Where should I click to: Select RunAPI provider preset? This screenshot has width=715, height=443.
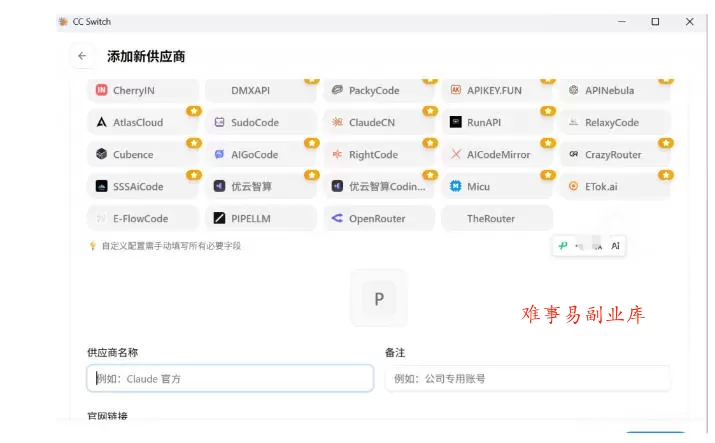pos(497,122)
